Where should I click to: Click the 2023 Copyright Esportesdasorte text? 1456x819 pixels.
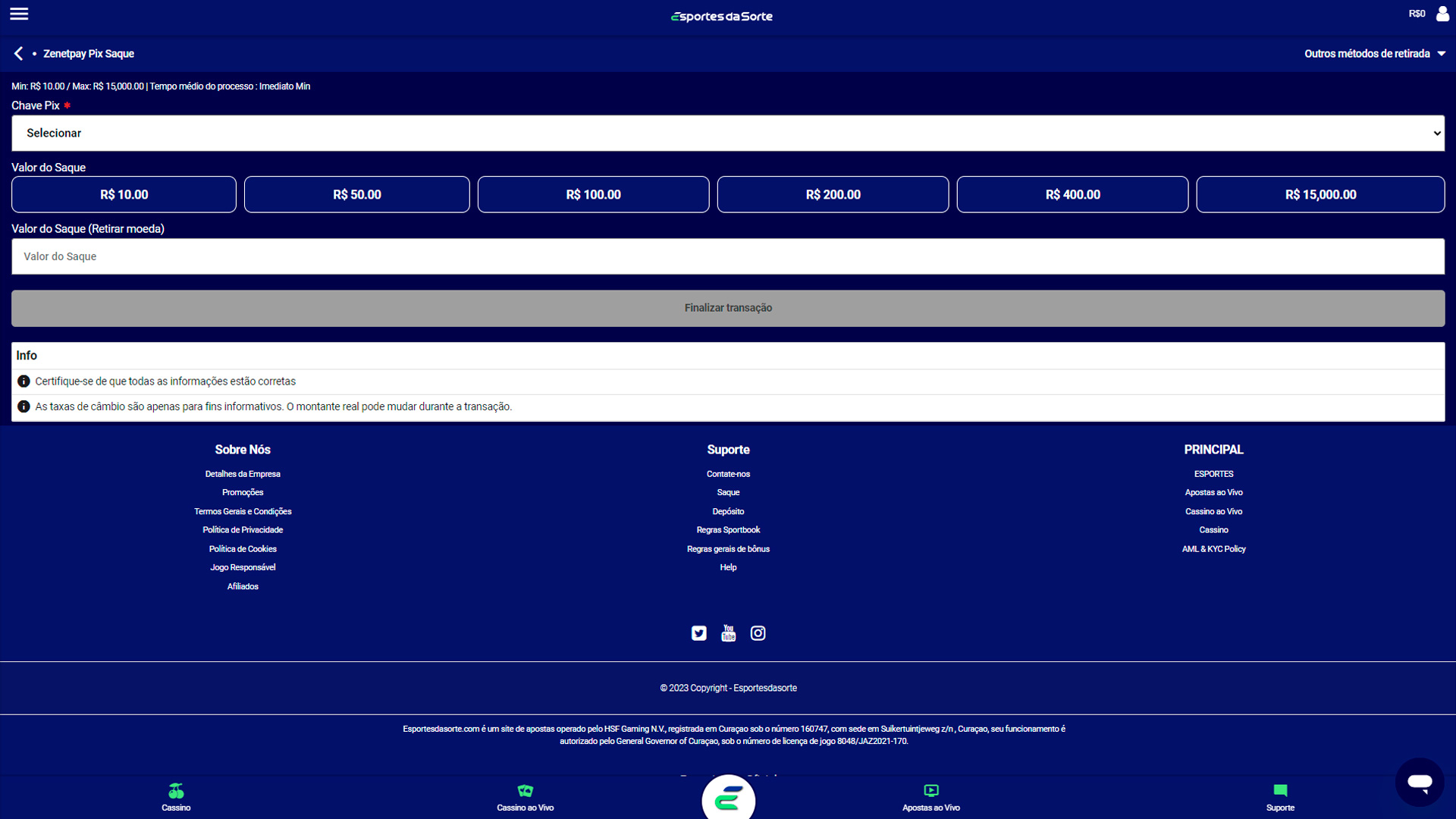[728, 689]
